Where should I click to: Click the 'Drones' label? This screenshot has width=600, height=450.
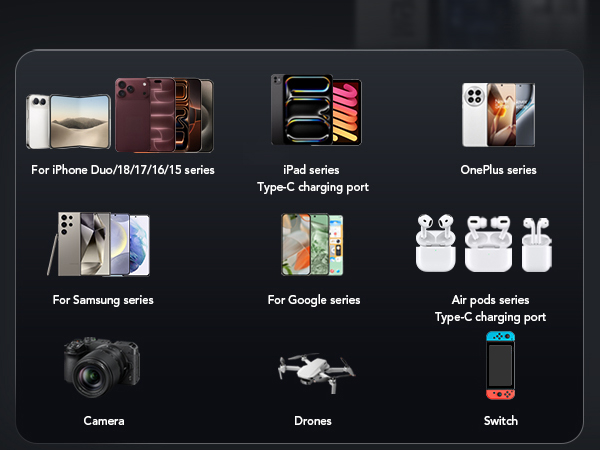(313, 421)
